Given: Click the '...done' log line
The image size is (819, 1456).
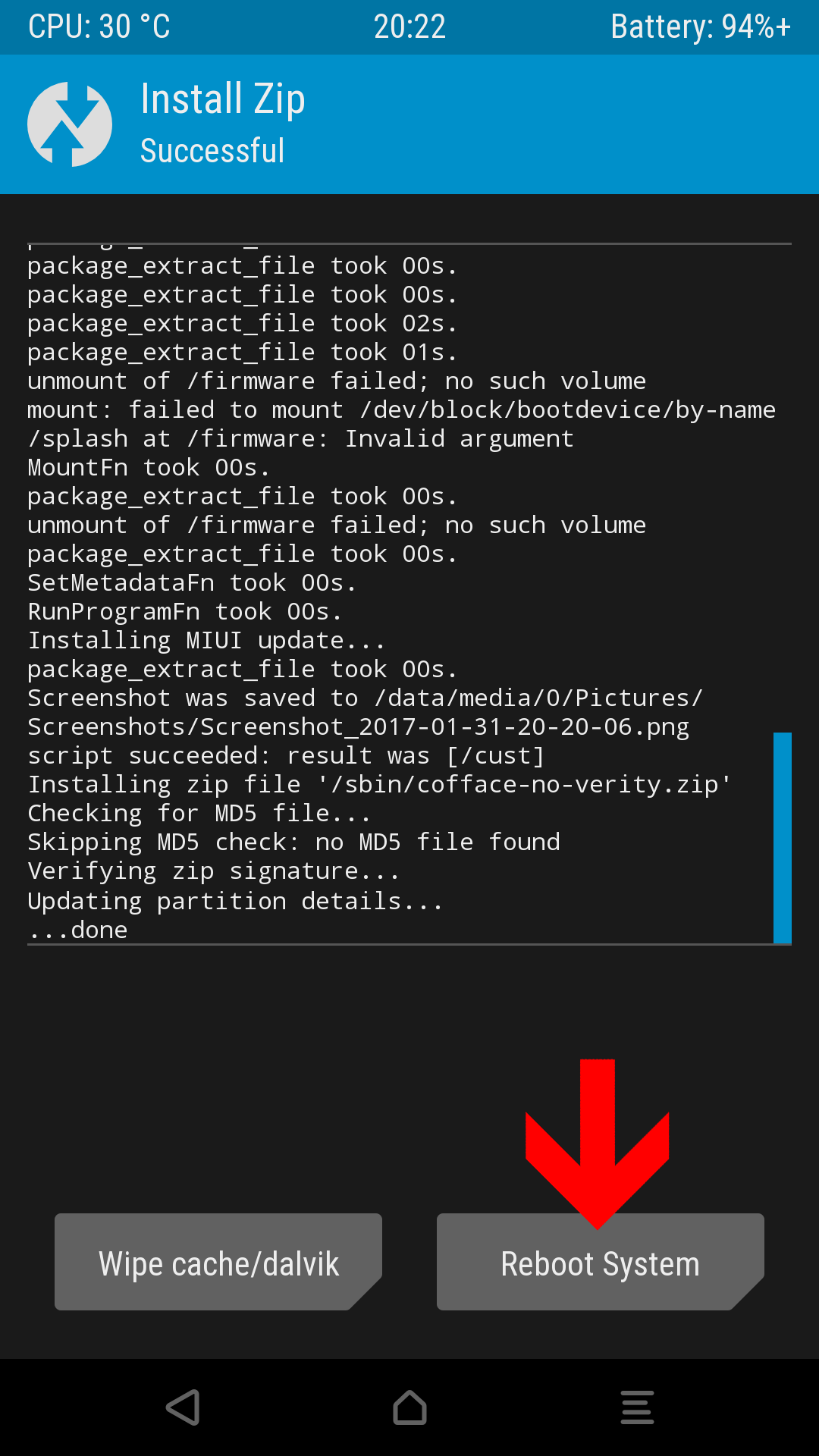Looking at the screenshot, I should click(x=77, y=930).
